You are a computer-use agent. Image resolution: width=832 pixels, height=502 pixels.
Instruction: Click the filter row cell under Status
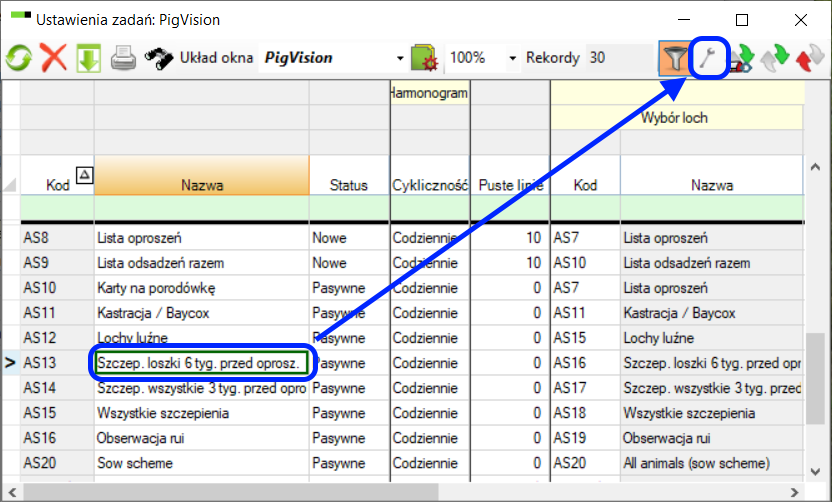click(x=349, y=207)
